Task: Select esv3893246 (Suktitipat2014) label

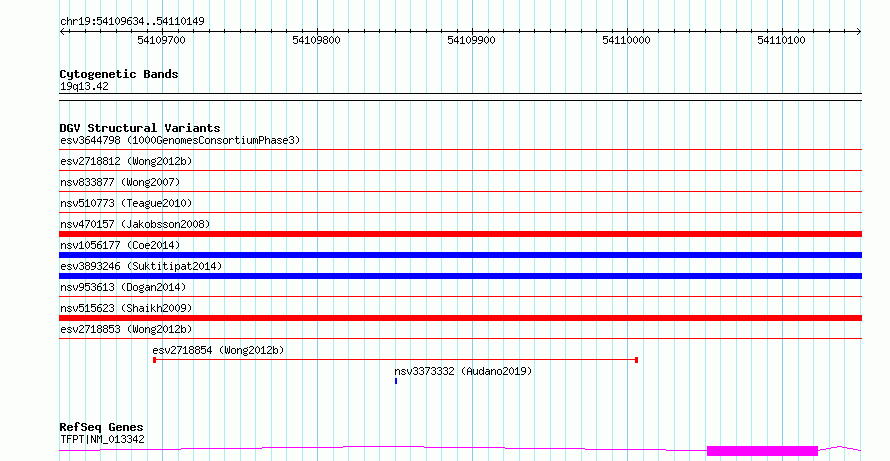Action: [x=141, y=266]
